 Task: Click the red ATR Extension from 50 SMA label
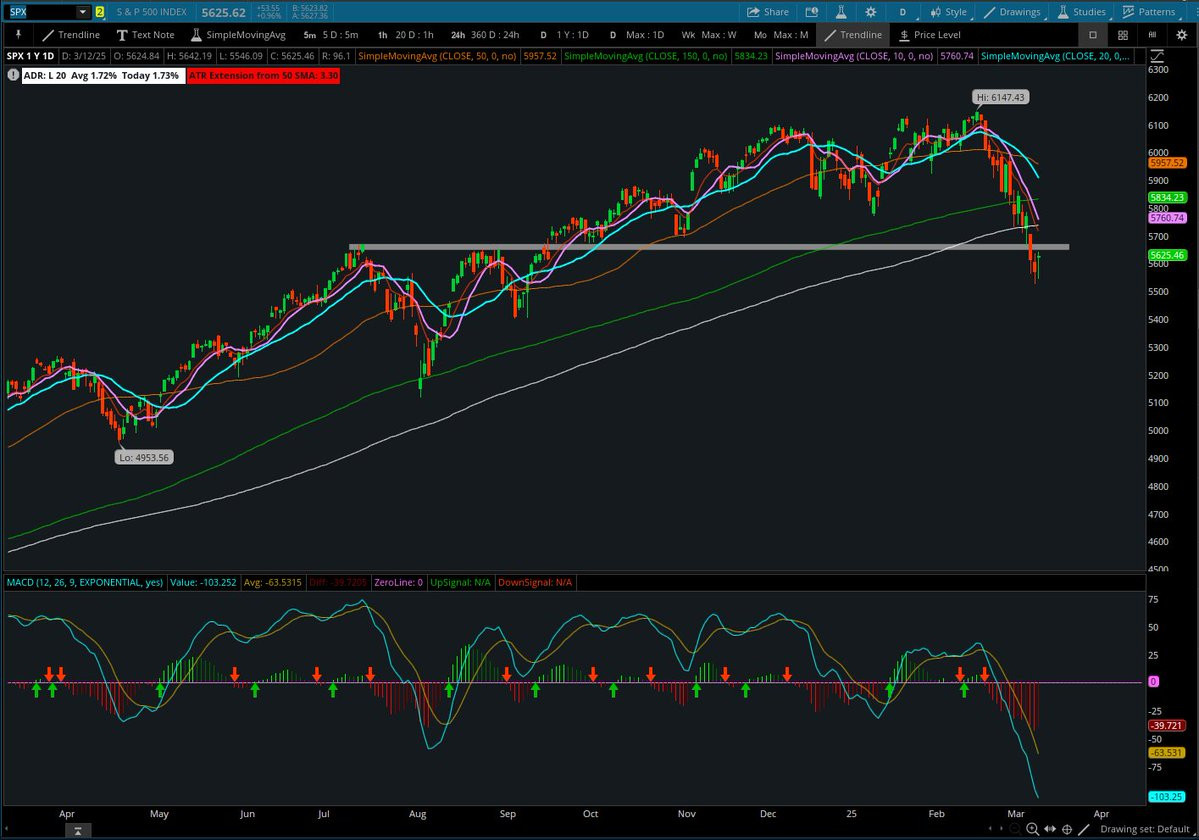(264, 76)
